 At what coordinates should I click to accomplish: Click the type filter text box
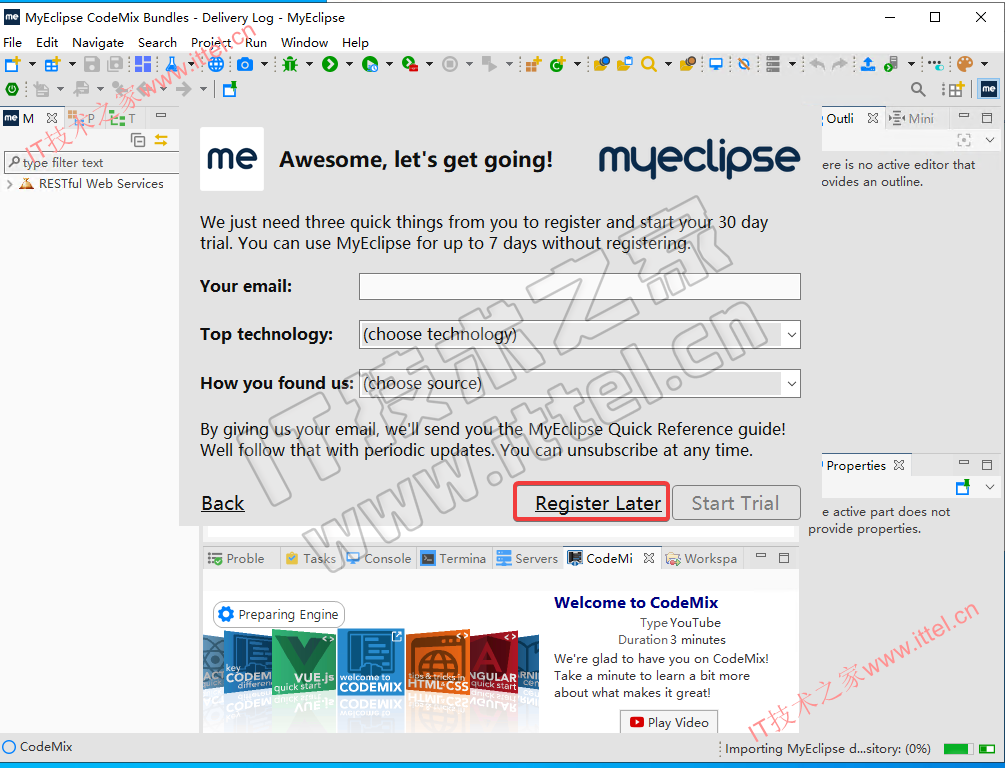tap(92, 163)
